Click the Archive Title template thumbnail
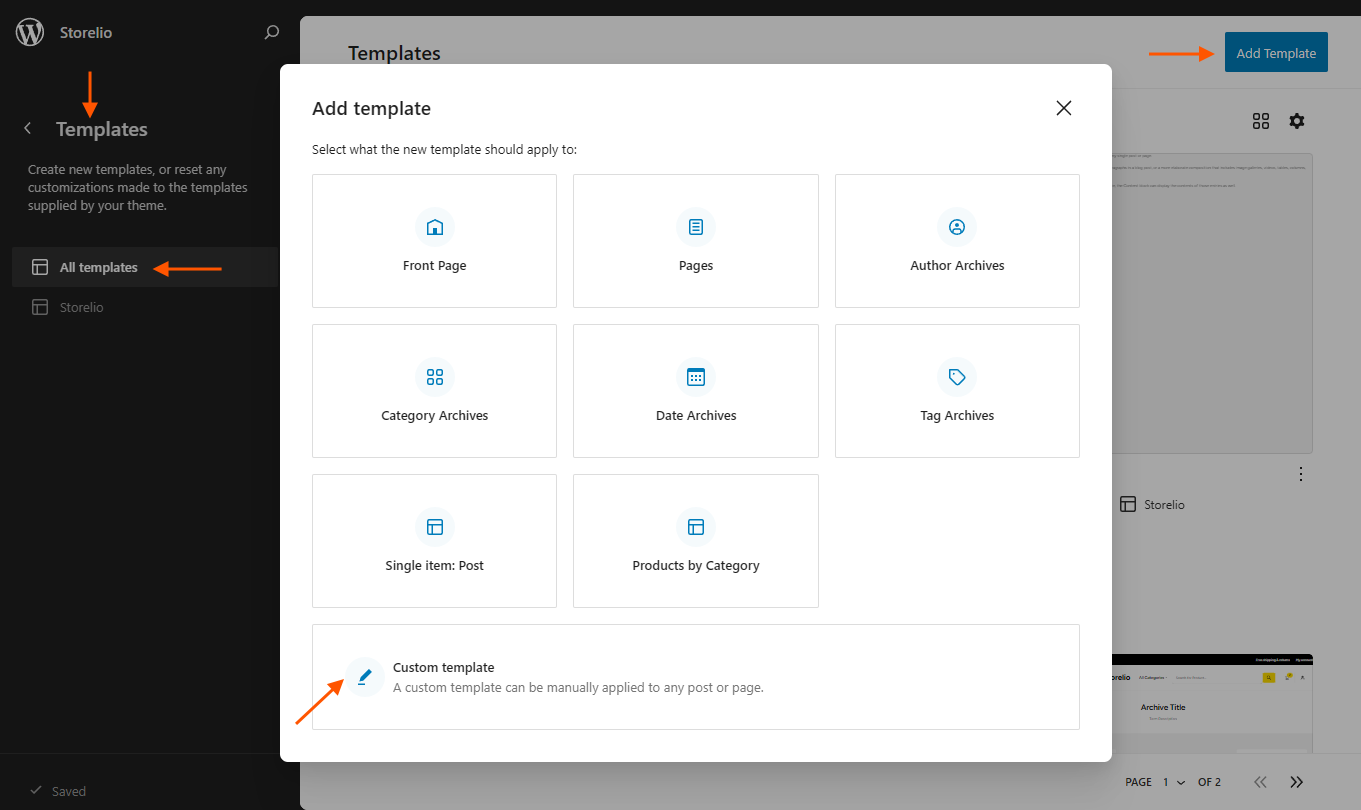The image size is (1361, 810). (1211, 704)
